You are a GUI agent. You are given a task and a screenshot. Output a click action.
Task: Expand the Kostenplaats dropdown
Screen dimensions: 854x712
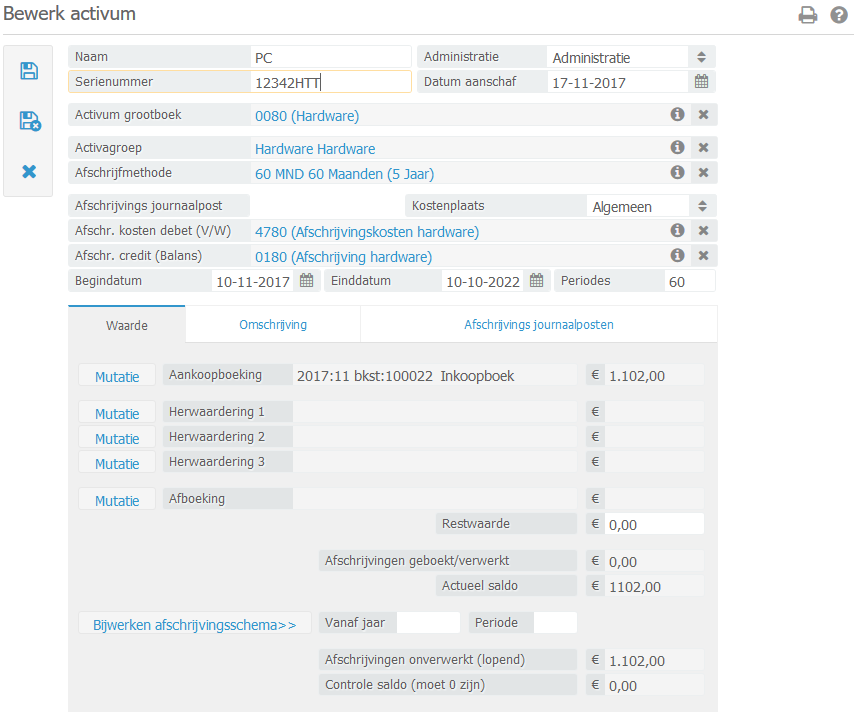pos(701,206)
